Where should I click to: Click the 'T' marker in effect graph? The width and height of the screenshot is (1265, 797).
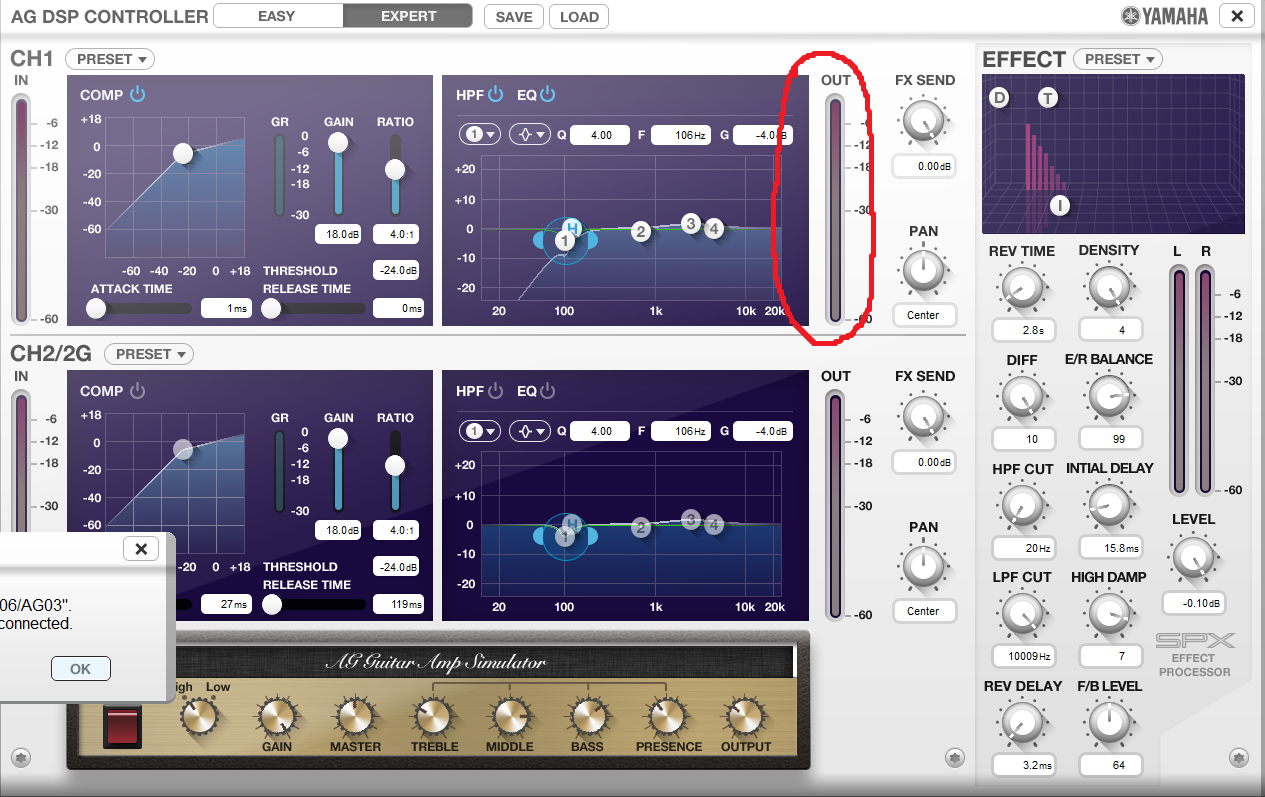coord(1048,97)
